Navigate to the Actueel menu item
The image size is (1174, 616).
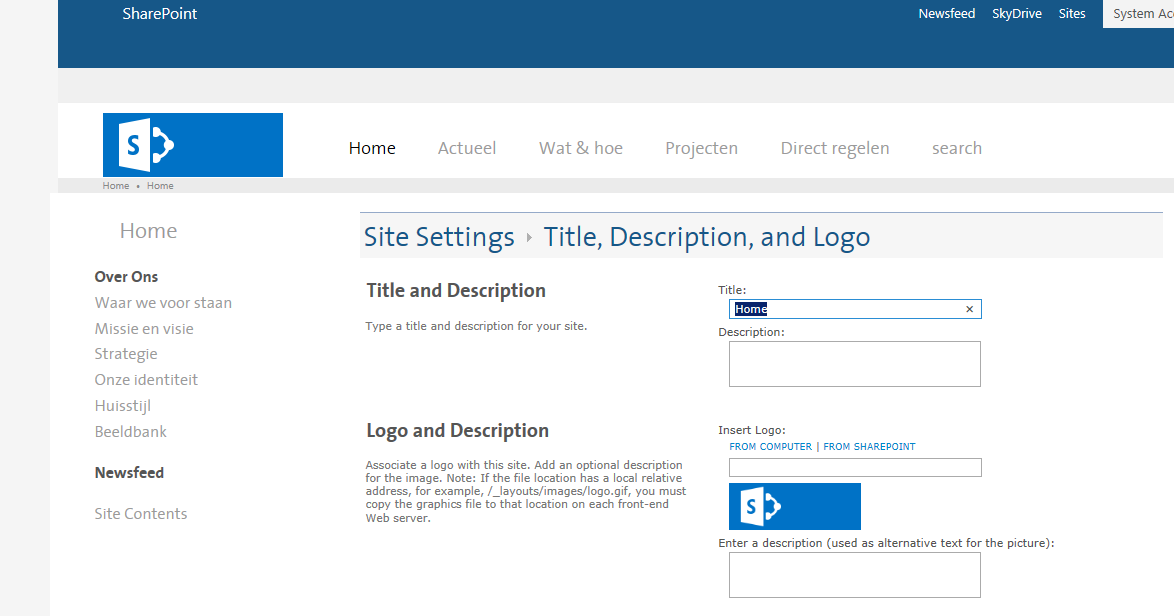click(466, 147)
